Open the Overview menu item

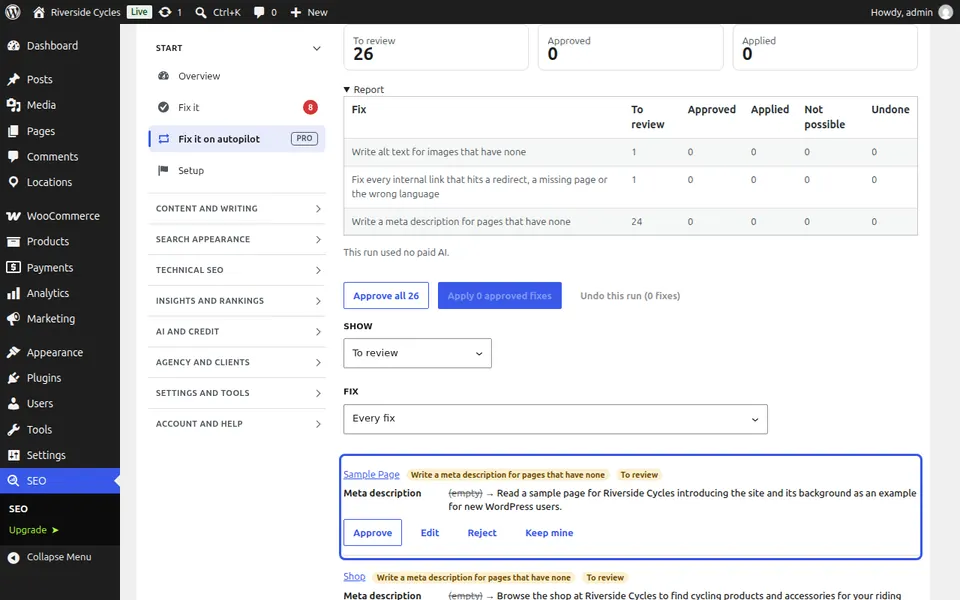(x=237, y=76)
